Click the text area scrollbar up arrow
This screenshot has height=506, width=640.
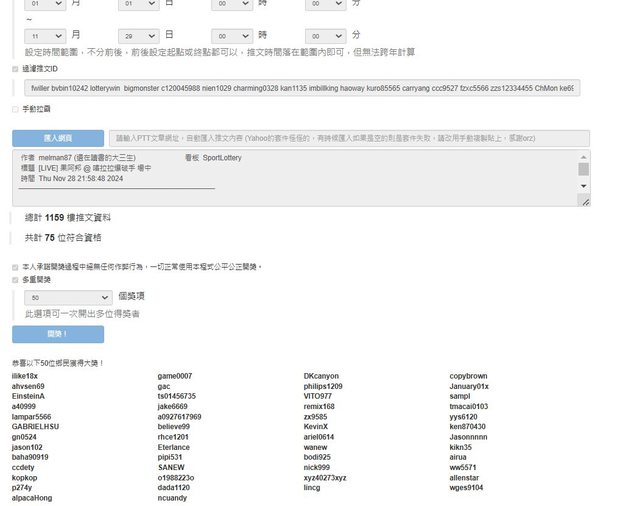coord(584,157)
